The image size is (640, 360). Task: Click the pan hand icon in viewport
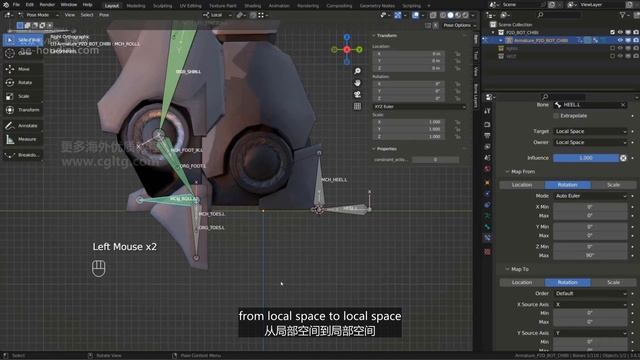click(357, 83)
